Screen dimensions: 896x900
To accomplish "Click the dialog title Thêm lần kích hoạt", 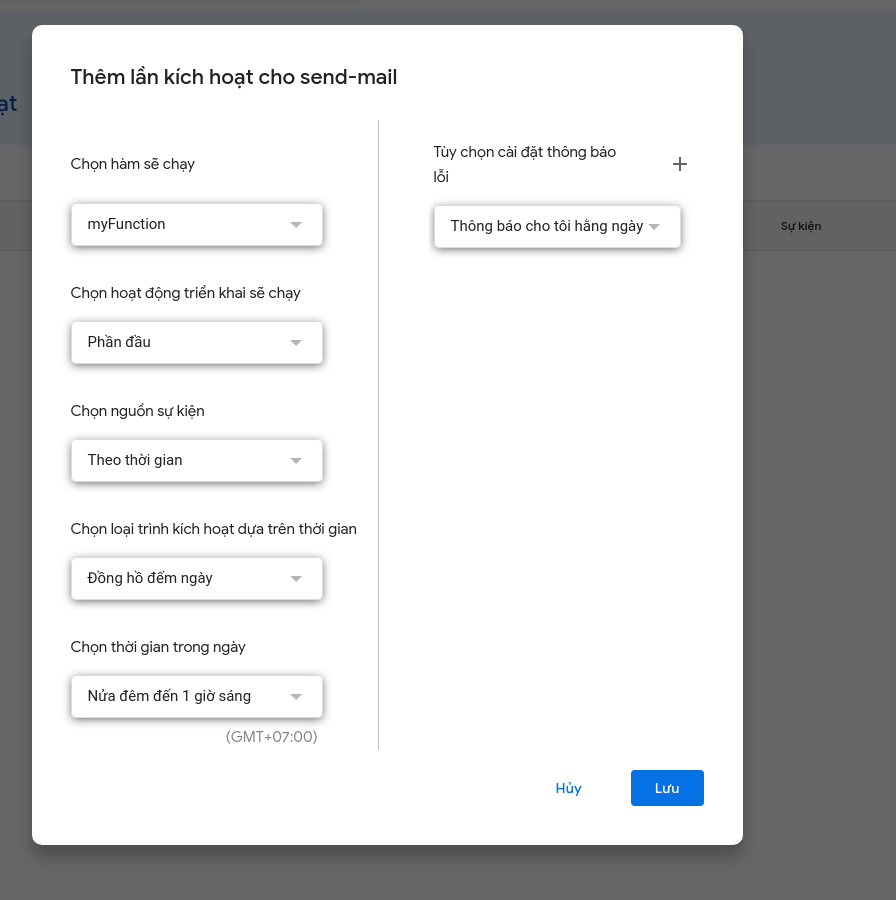I will click(x=234, y=77).
